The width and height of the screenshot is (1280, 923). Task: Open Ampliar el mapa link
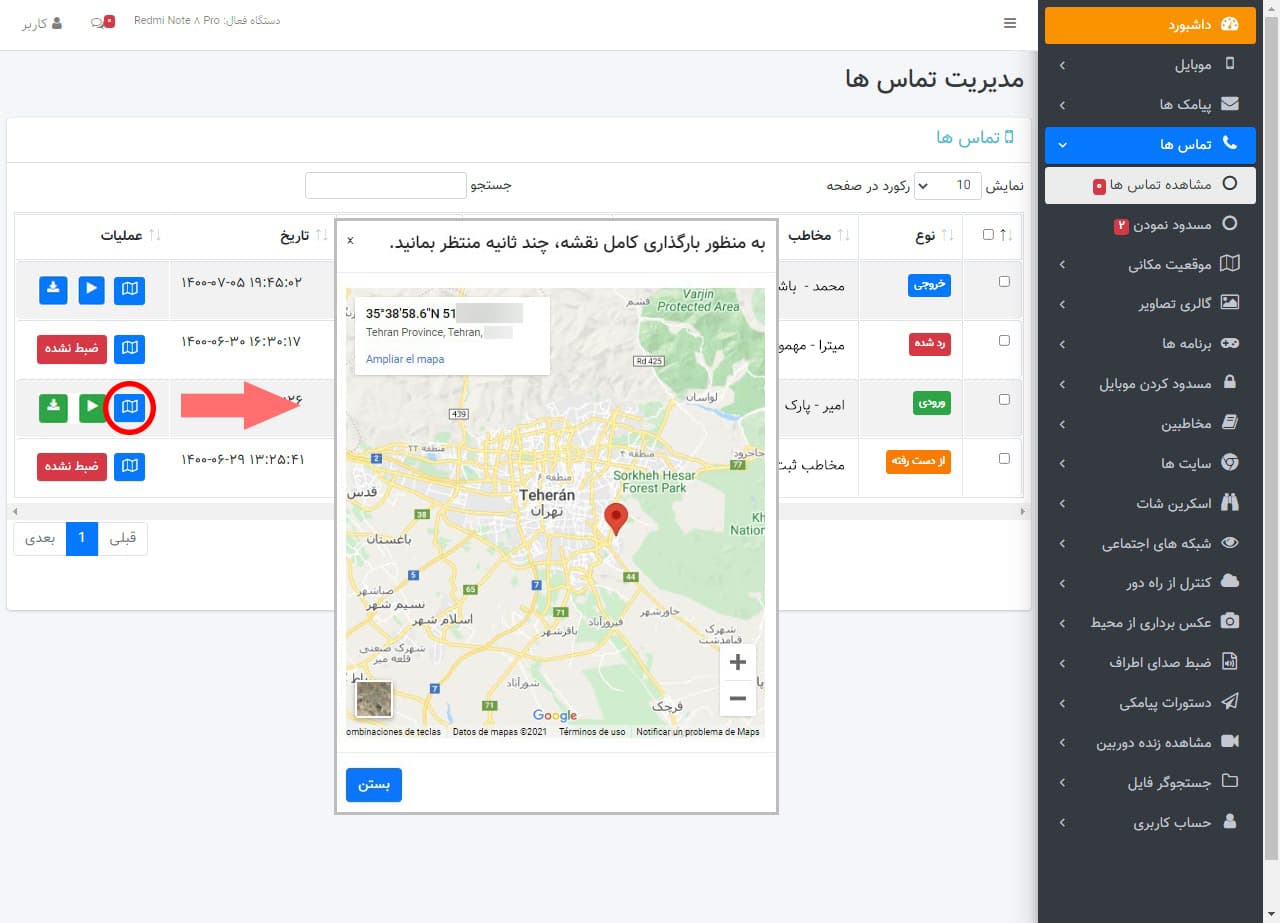click(405, 359)
